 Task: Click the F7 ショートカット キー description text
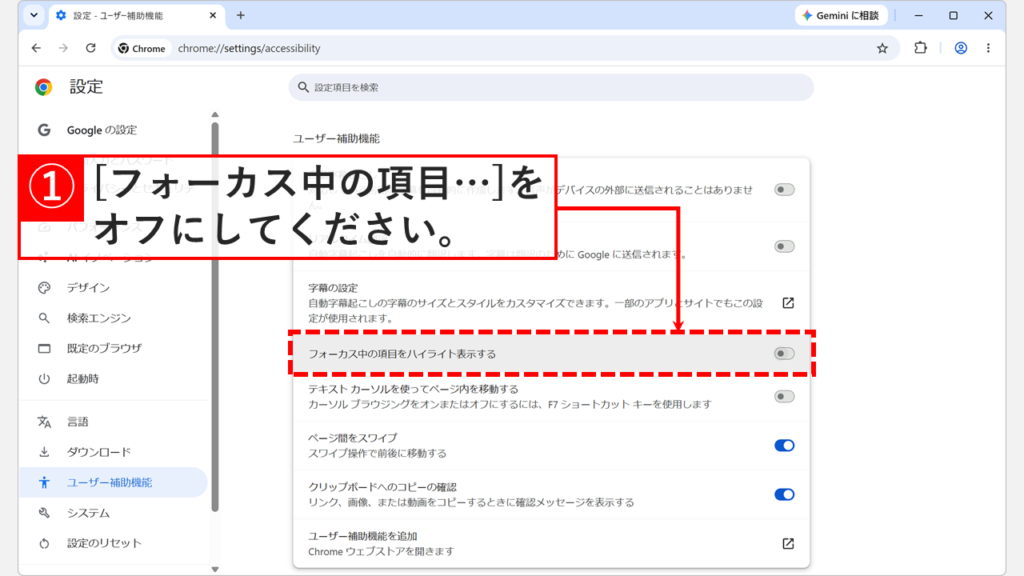[509, 404]
